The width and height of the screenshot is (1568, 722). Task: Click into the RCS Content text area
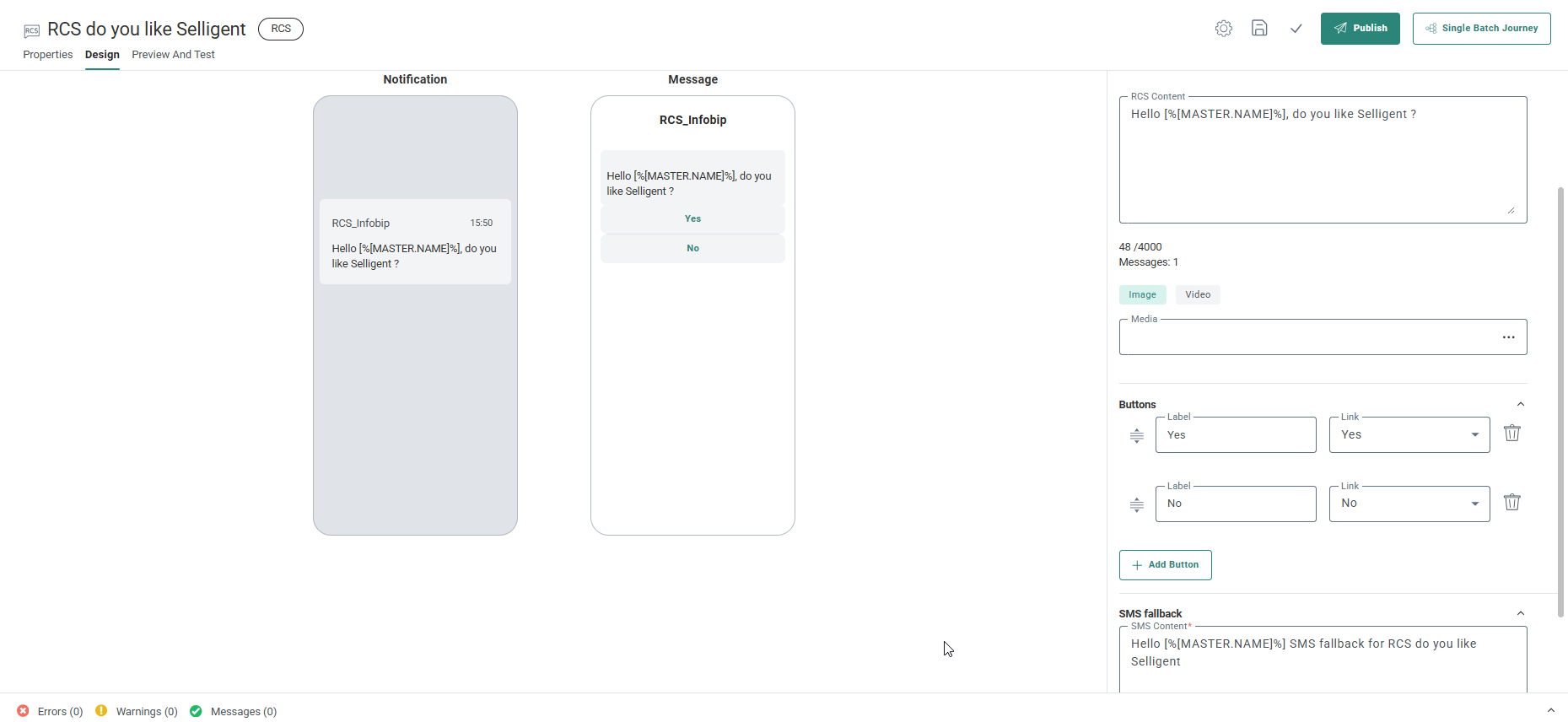pyautogui.click(x=1322, y=160)
